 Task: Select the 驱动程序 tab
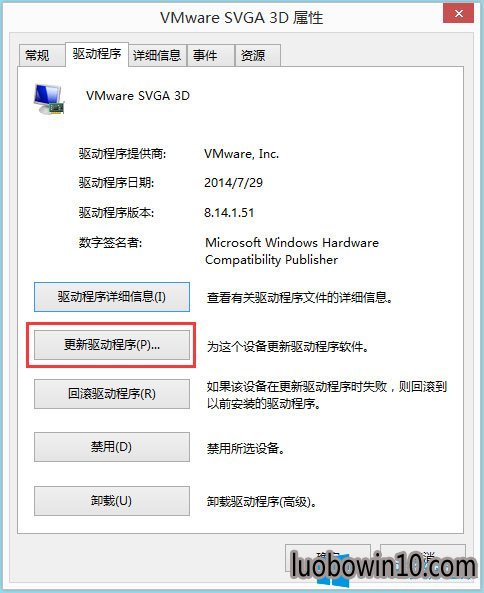tap(97, 54)
